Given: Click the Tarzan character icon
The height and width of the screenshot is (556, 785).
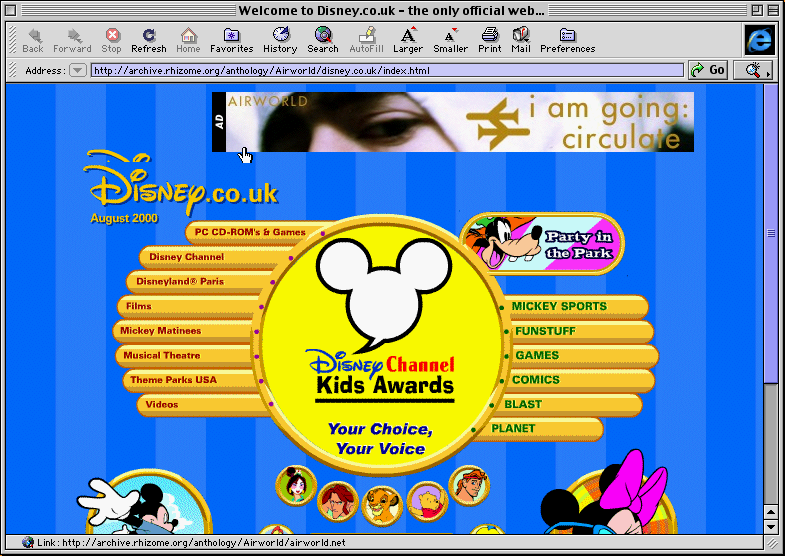Looking at the screenshot, I should pos(337,501).
